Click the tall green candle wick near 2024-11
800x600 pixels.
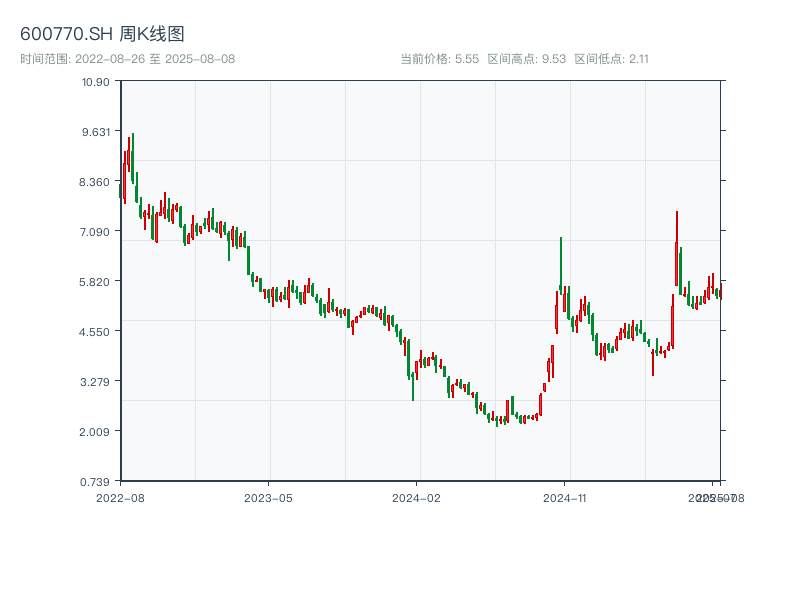[561, 260]
